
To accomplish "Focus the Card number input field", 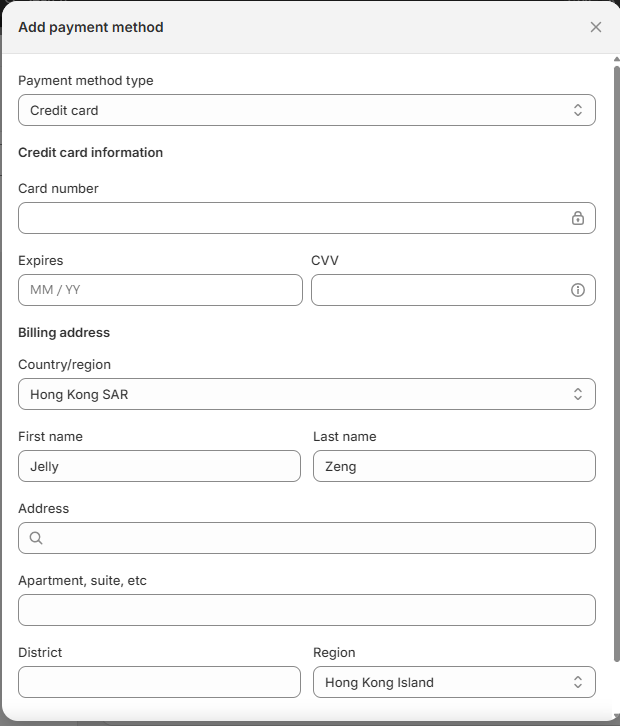I will point(290,218).
